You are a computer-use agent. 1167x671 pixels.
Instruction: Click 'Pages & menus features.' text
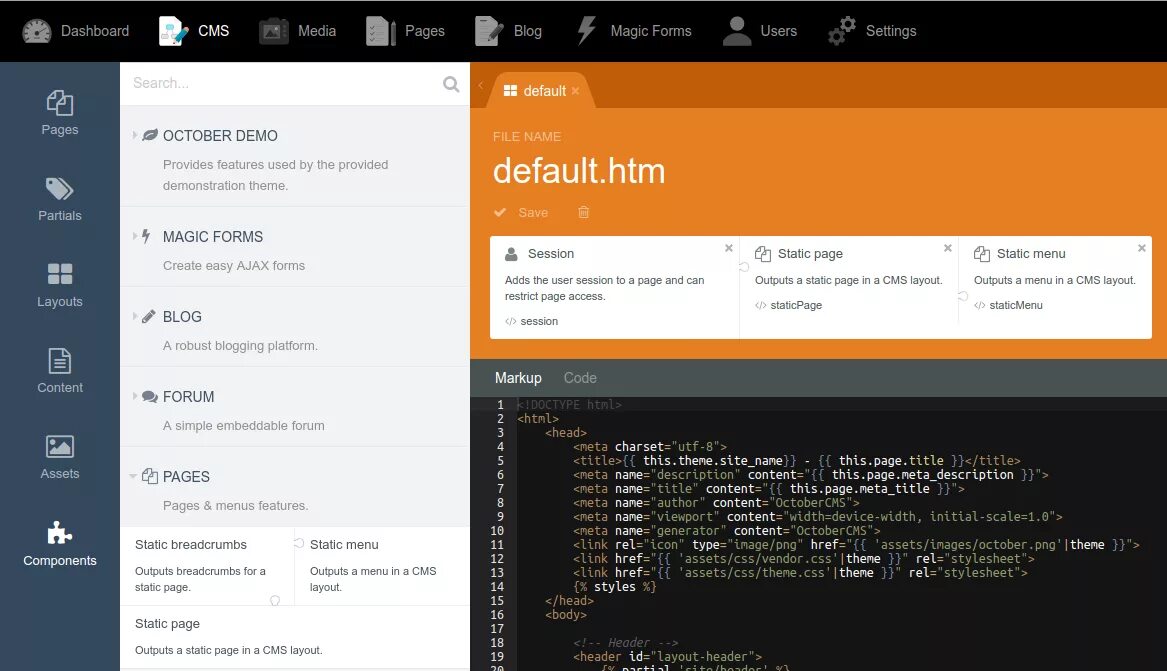point(235,506)
